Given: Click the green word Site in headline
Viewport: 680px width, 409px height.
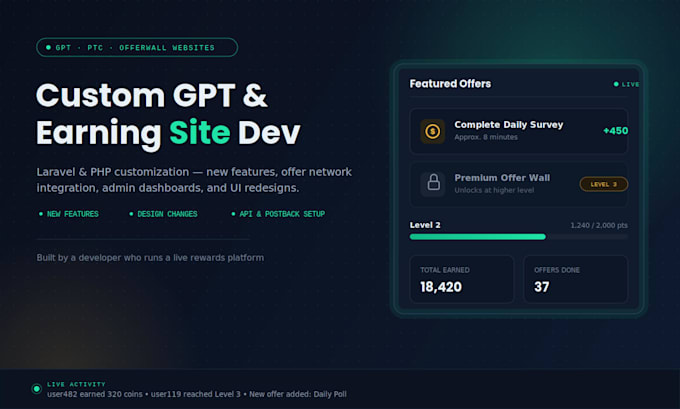Looking at the screenshot, I should (x=199, y=132).
